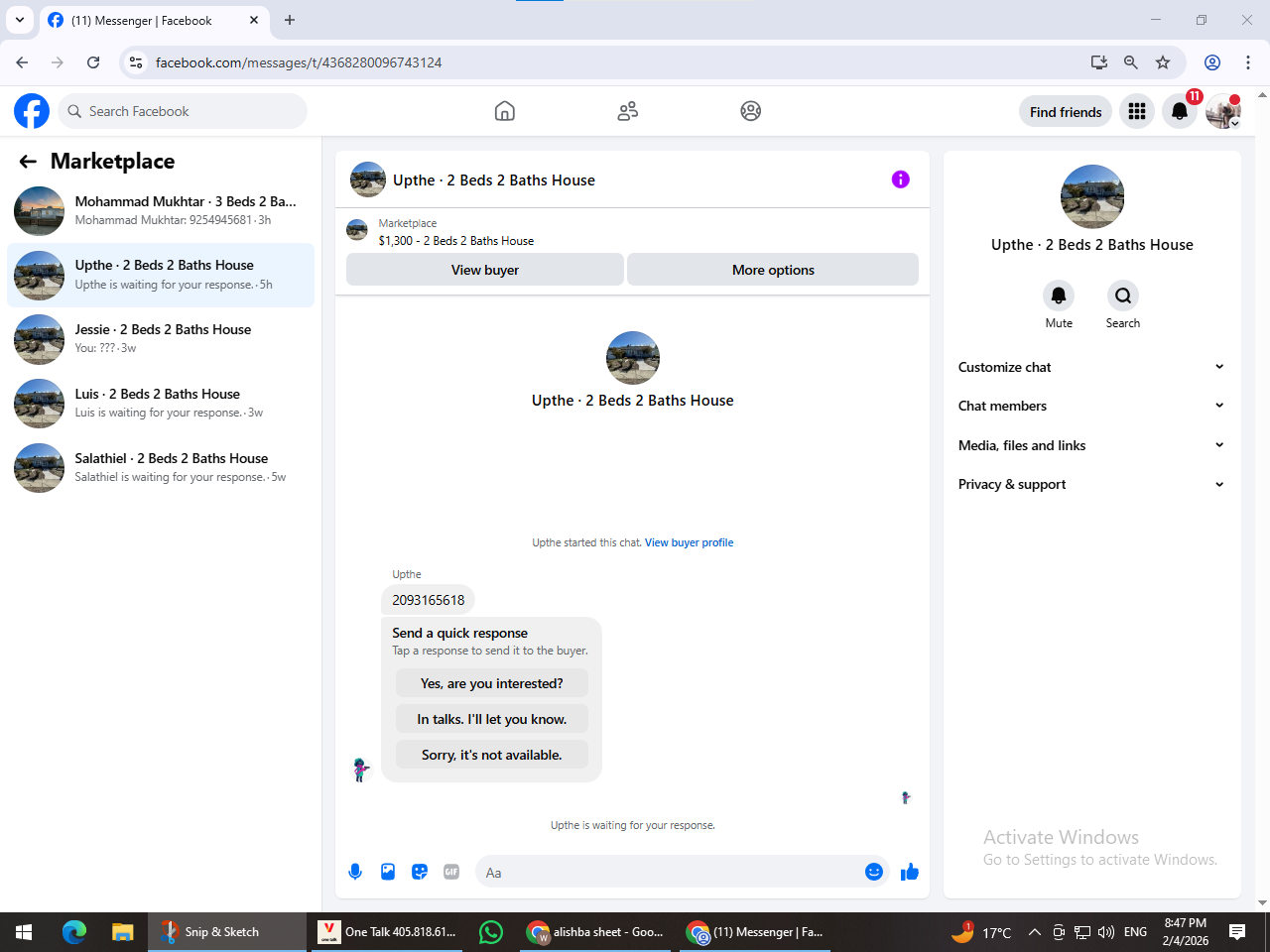This screenshot has height=952, width=1270.
Task: Click the browser address bar URL
Action: click(299, 62)
